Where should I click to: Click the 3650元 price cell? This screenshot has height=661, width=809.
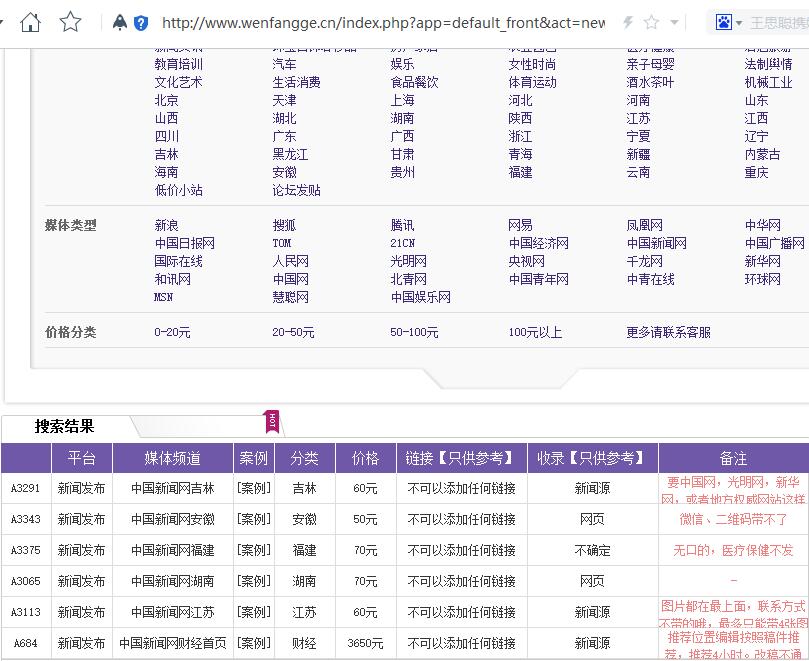[365, 643]
